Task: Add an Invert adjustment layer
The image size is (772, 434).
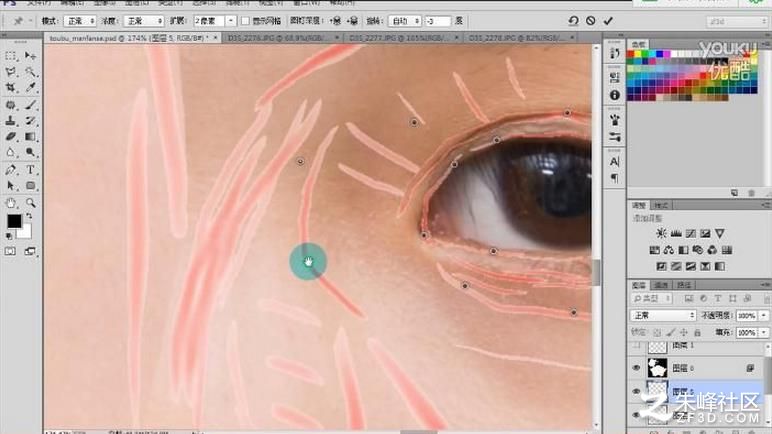Action: [661, 267]
